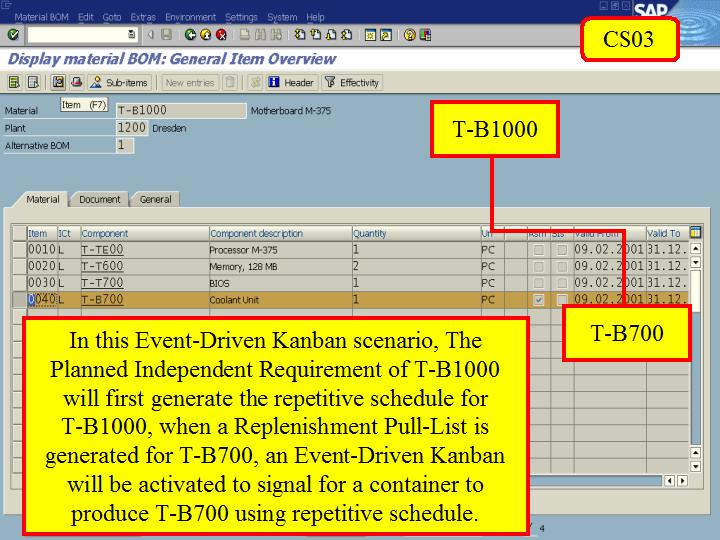720x540 pixels.
Task: Click the grayed-out Save disk icon
Action: tap(166, 34)
